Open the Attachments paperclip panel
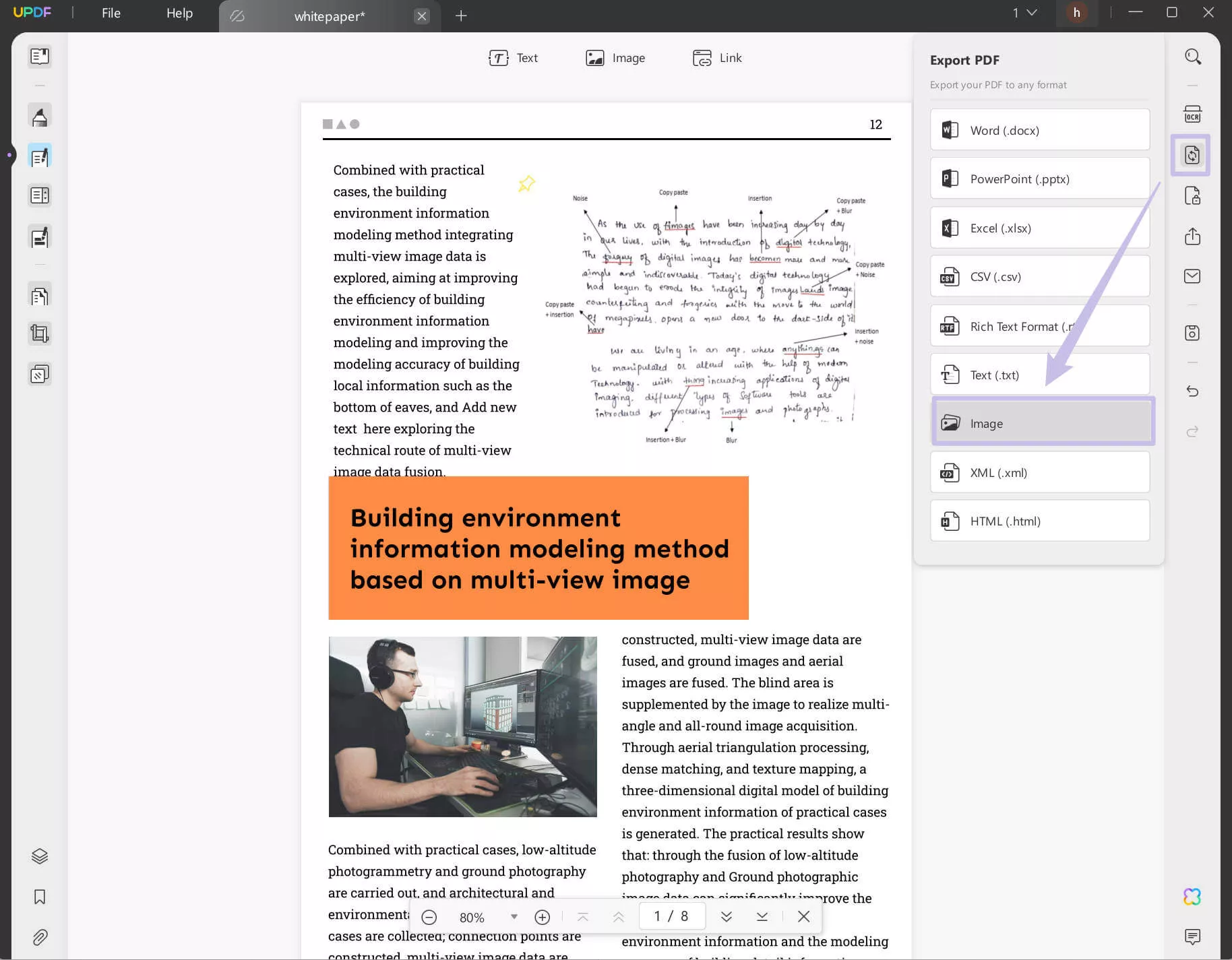Image resolution: width=1232 pixels, height=960 pixels. point(40,937)
